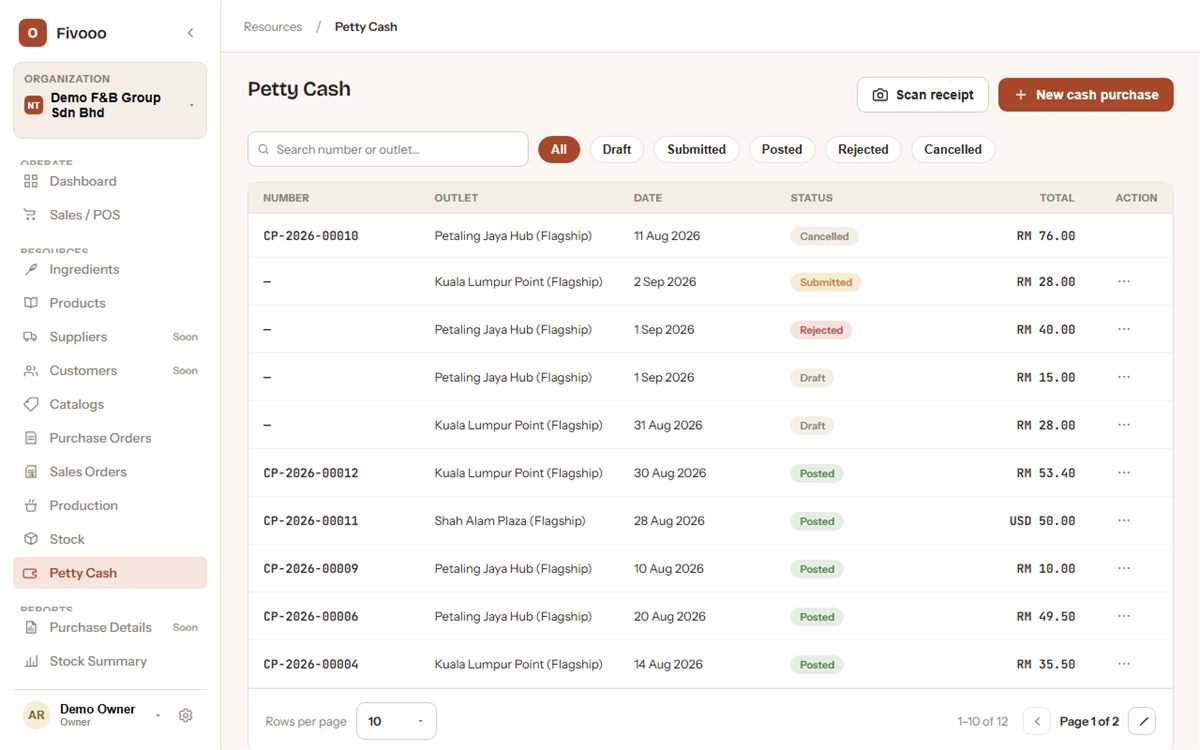Open the Ingredients page

coord(110,269)
